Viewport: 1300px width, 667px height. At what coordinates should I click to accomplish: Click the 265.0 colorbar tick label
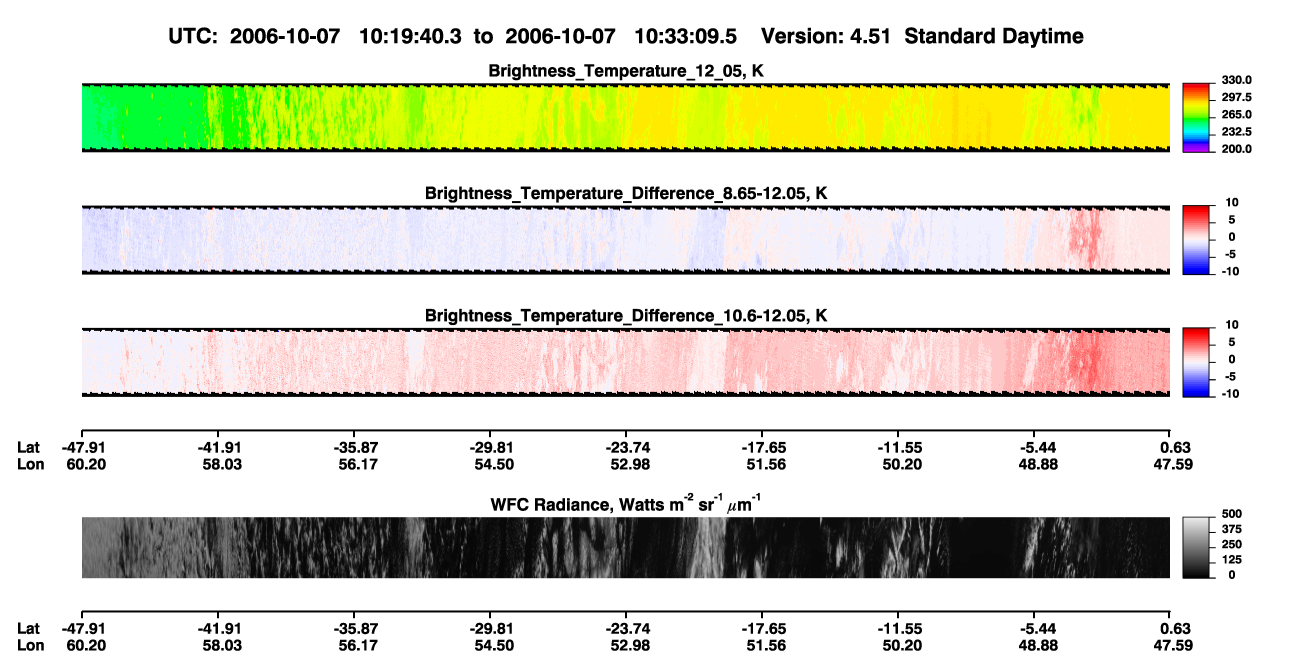tap(1238, 114)
